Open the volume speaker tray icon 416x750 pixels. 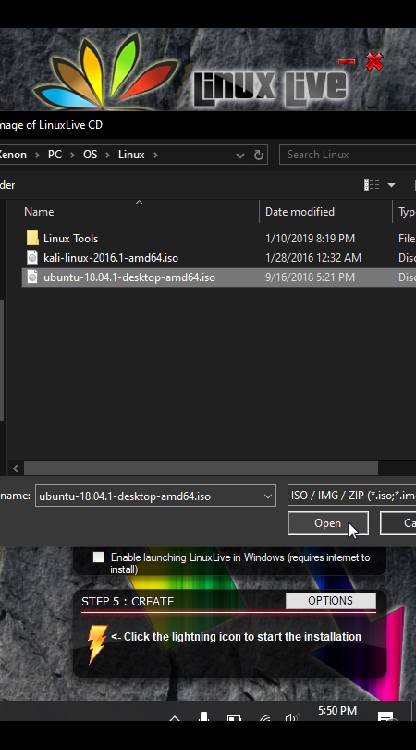[x=292, y=717]
